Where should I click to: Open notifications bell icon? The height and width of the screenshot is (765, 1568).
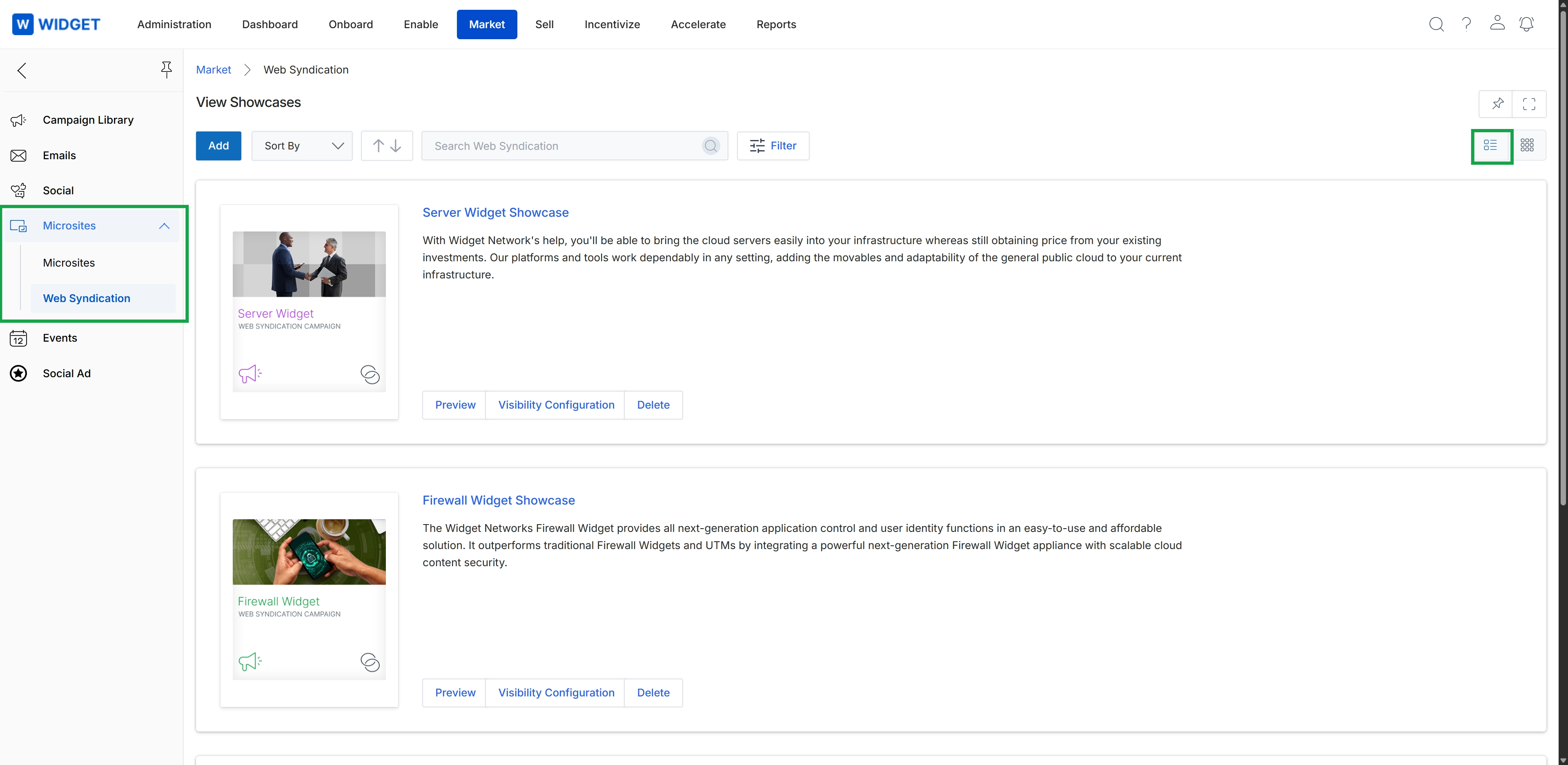[x=1527, y=24]
